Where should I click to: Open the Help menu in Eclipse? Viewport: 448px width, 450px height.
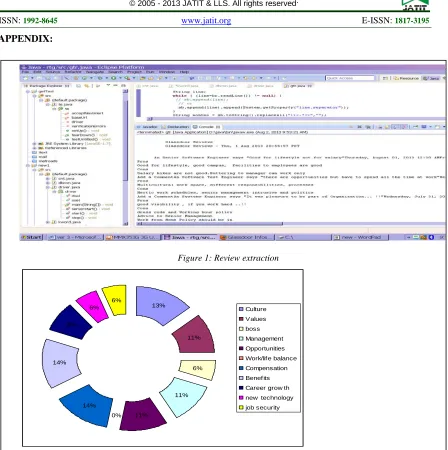point(184,72)
